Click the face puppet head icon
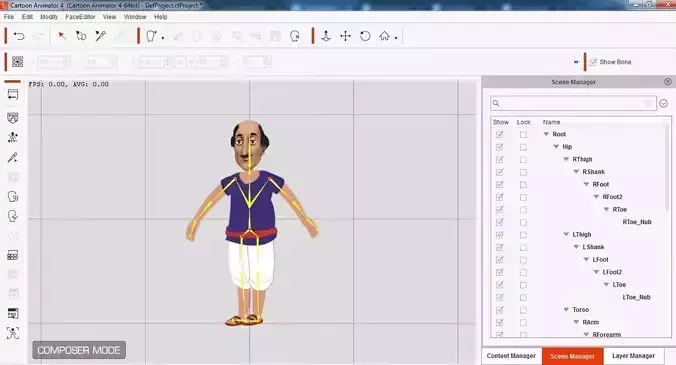Viewport: 676px width, 365px height. [x=13, y=216]
